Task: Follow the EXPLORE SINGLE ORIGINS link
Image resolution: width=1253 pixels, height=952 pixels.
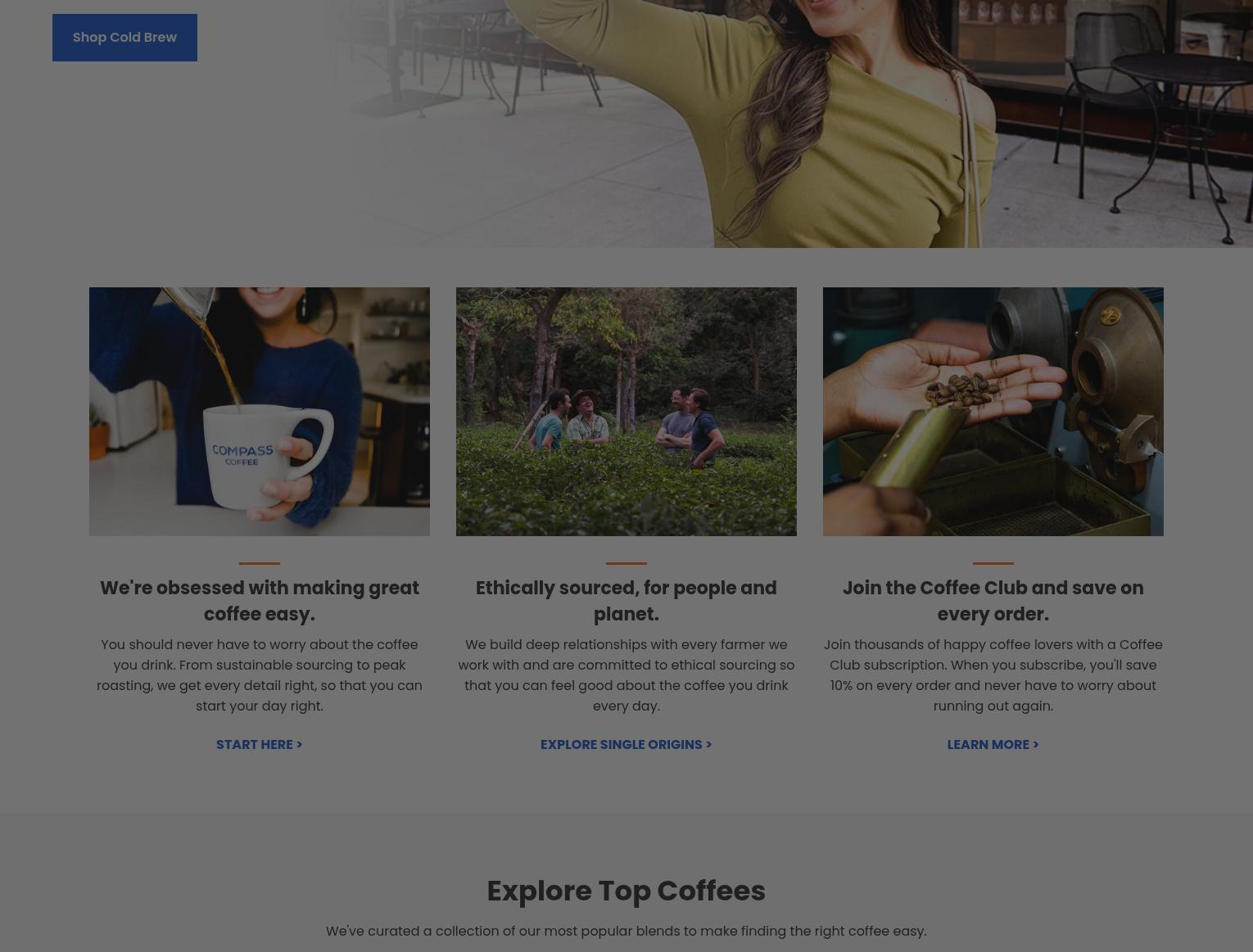Action: coord(626,744)
